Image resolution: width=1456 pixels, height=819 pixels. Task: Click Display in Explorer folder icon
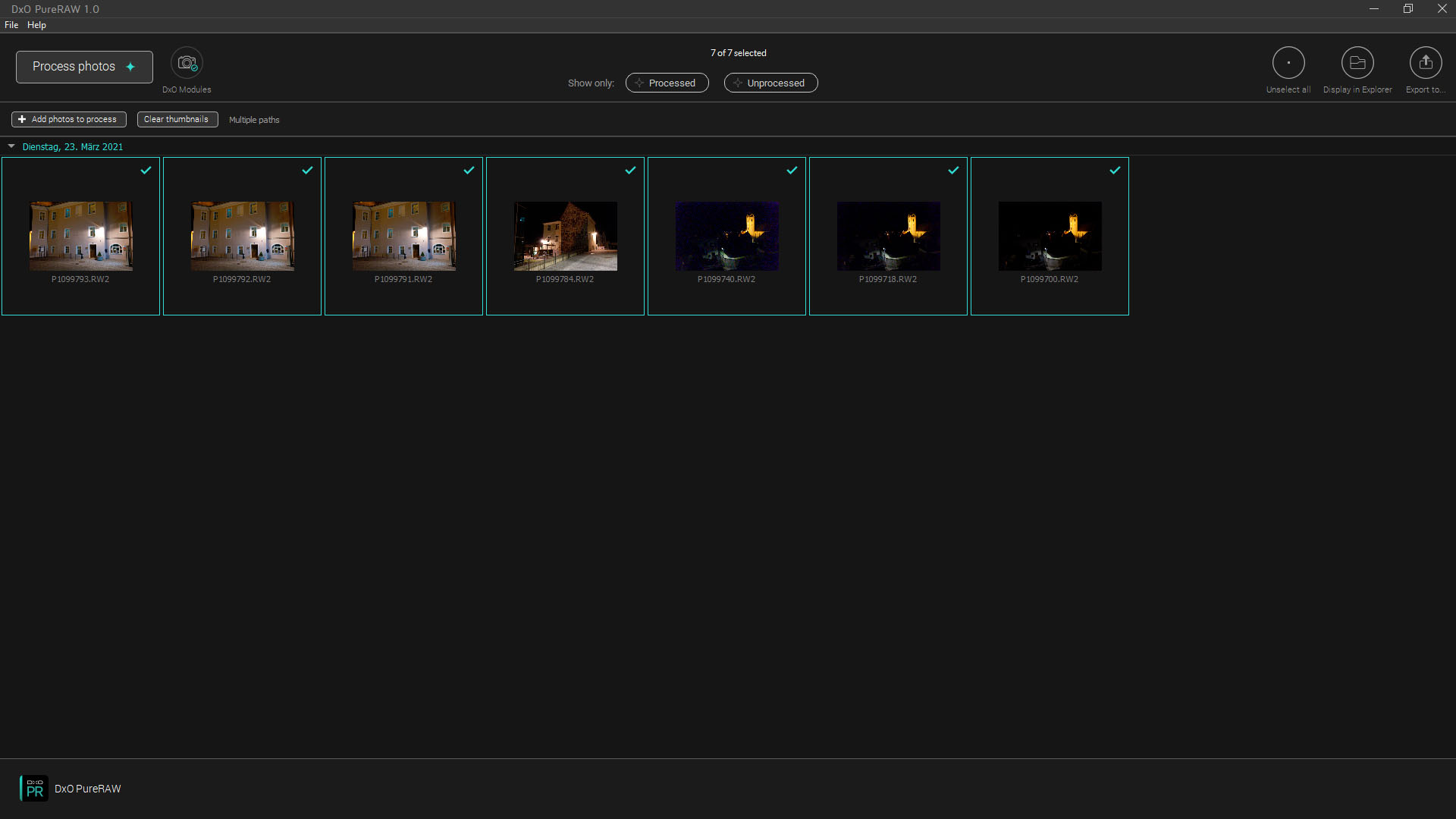coord(1357,63)
